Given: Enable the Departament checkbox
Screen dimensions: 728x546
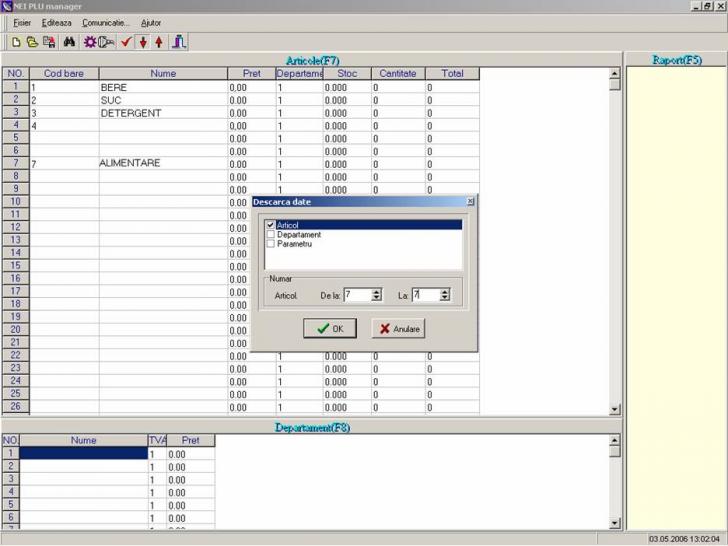Looking at the screenshot, I should tap(271, 234).
